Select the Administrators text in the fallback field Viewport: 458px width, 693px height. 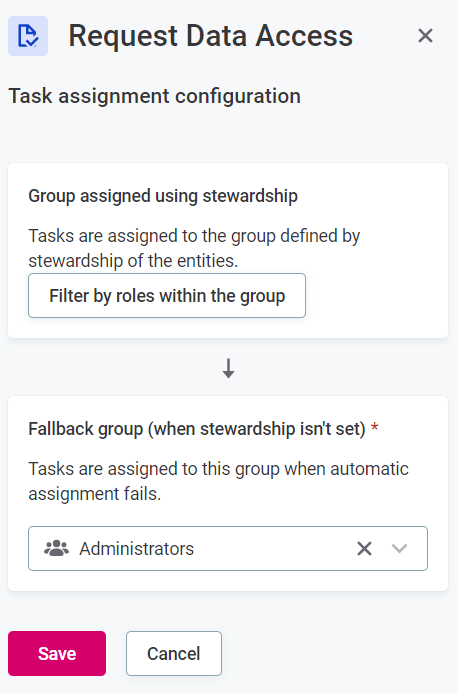coord(137,548)
